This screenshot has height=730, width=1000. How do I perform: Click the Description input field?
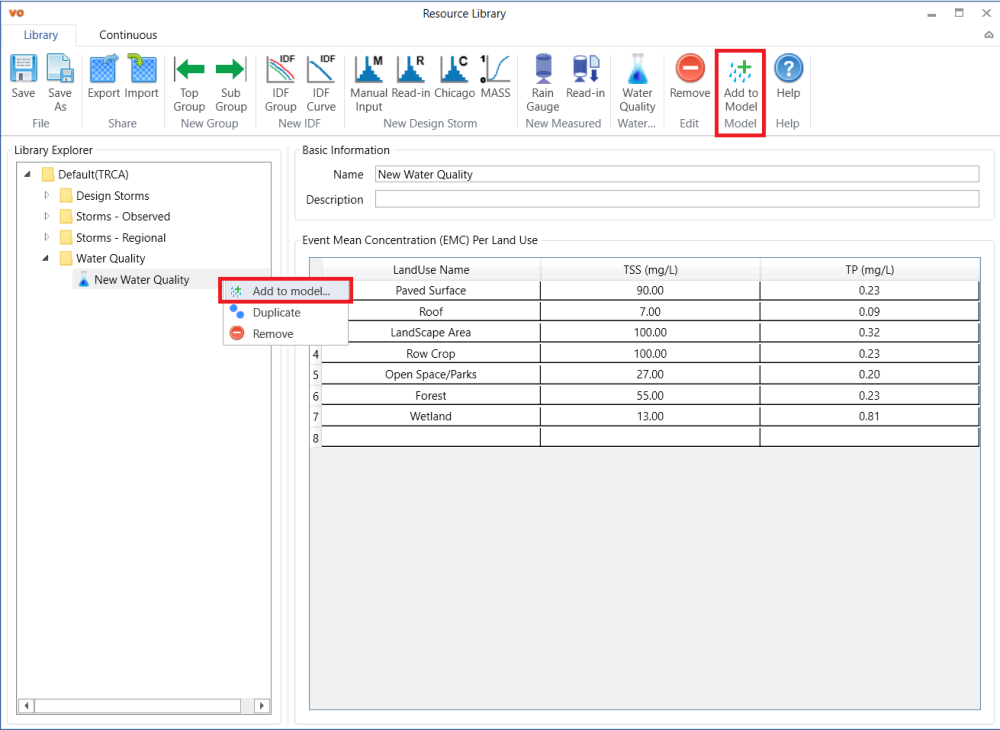click(676, 199)
